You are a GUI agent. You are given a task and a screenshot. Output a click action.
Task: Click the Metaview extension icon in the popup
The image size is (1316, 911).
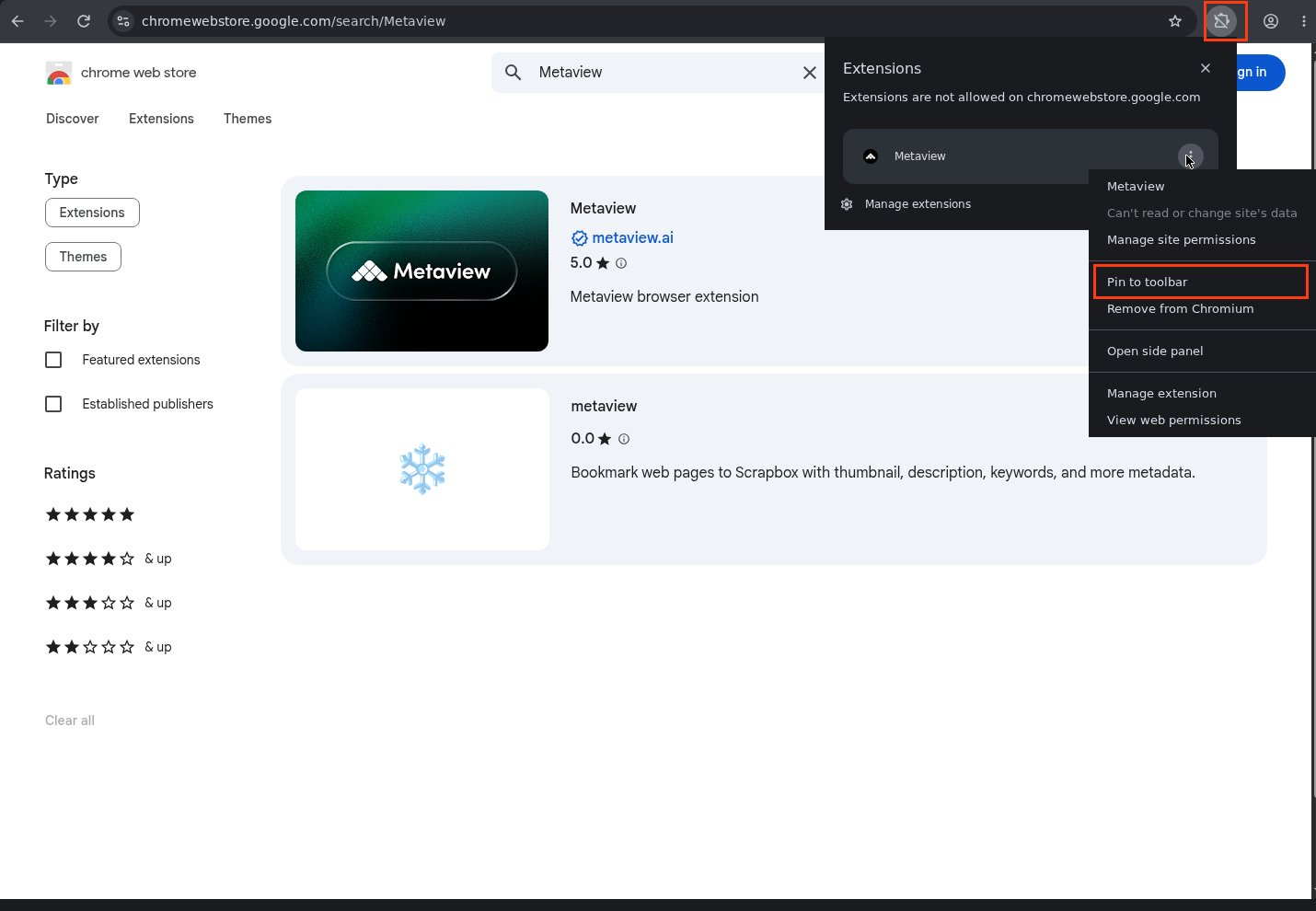tap(871, 156)
